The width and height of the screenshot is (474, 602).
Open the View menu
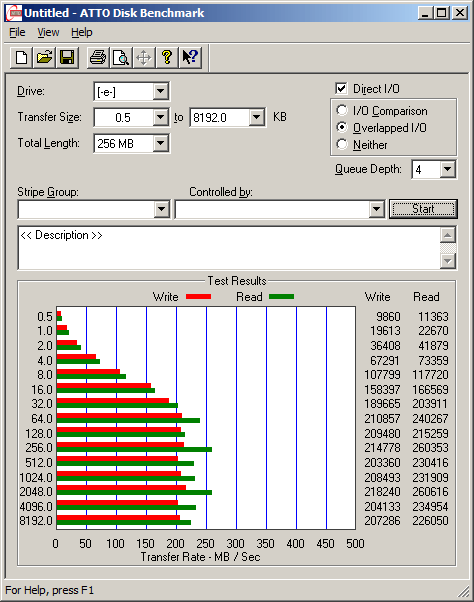[x=48, y=32]
